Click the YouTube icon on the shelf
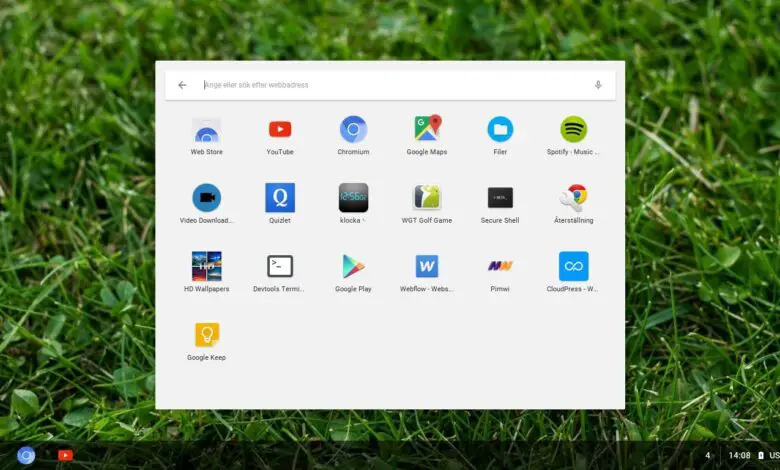 tap(65, 455)
